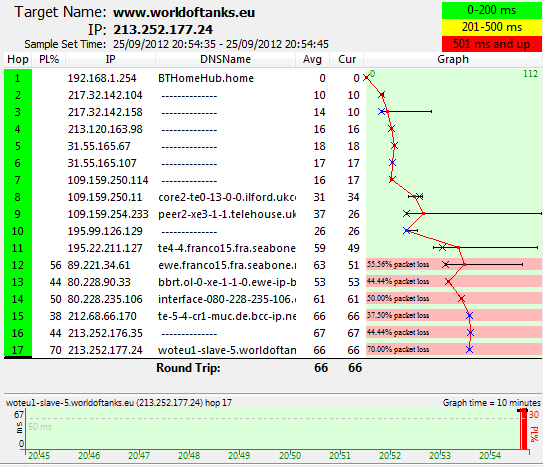Select IP 217.32.142.104
The width and height of the screenshot is (543, 467).
pyautogui.click(x=105, y=95)
